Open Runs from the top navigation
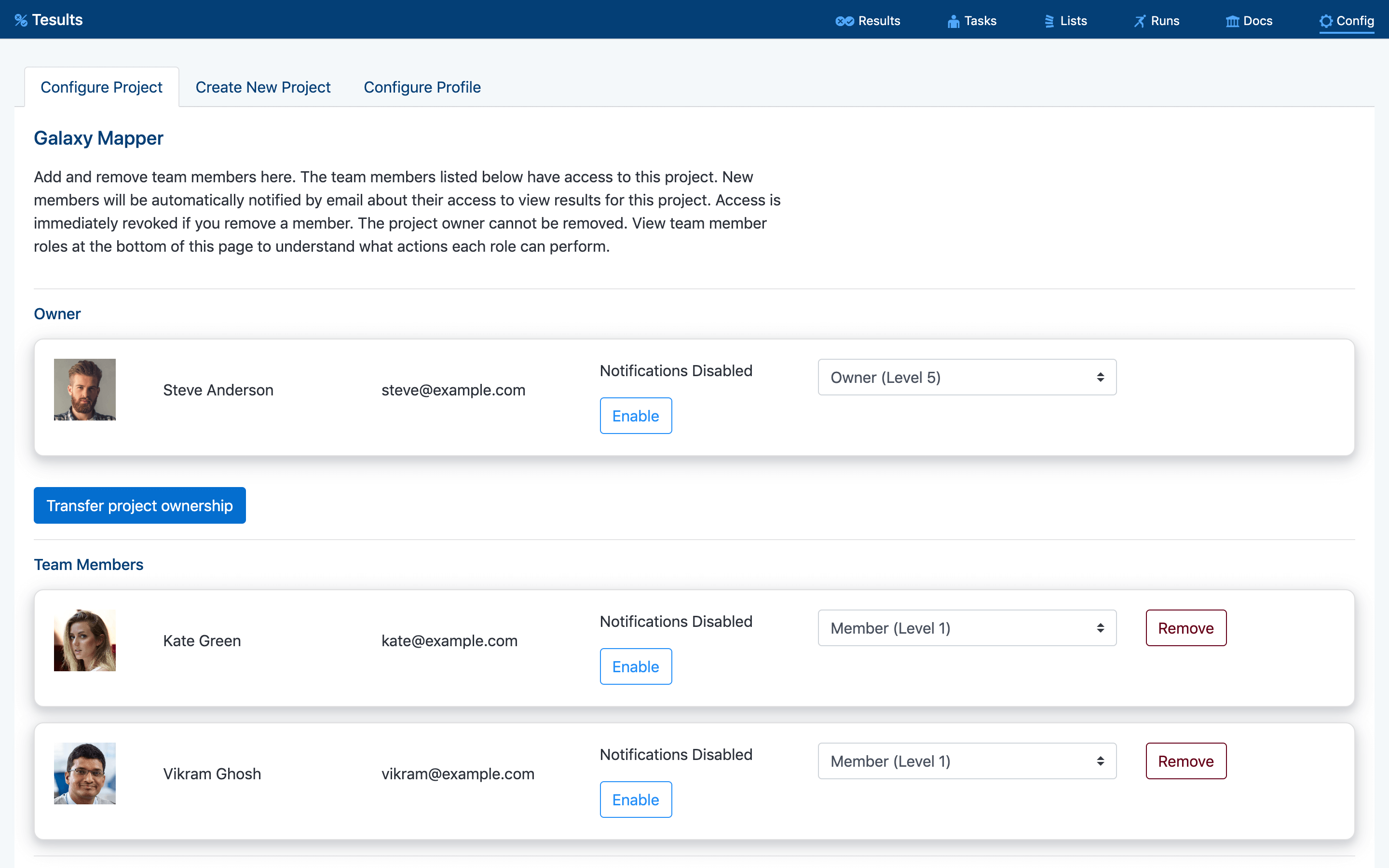 pyautogui.click(x=1165, y=21)
